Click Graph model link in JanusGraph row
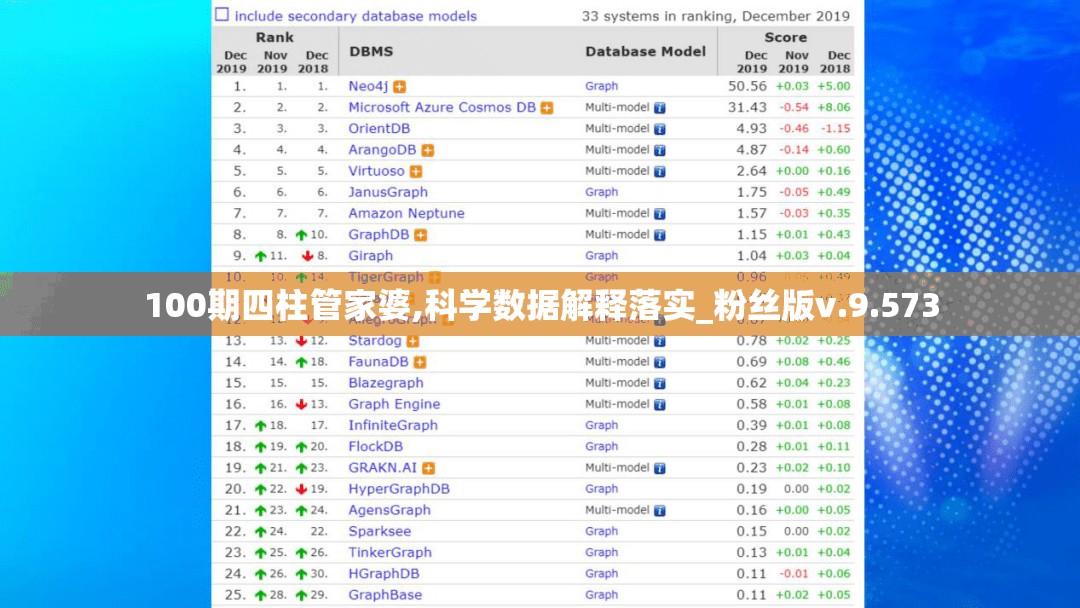Image resolution: width=1080 pixels, height=608 pixels. [601, 192]
